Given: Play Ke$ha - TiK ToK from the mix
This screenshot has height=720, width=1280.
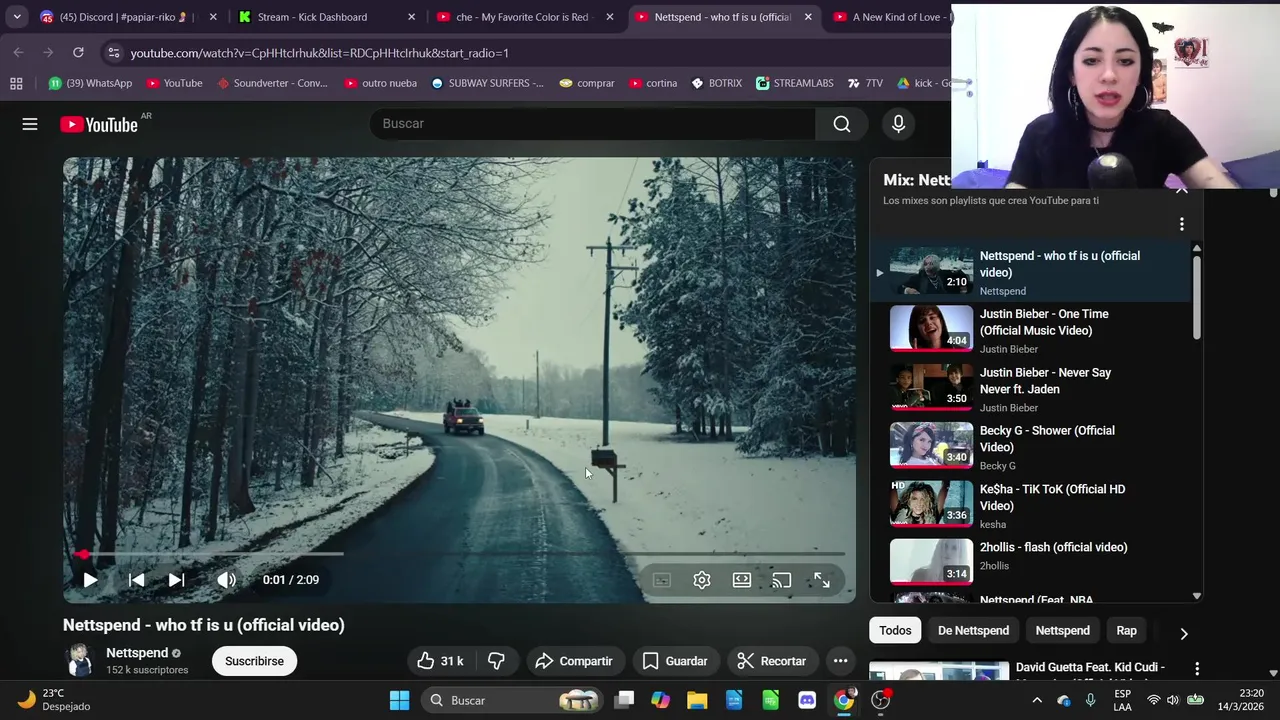Looking at the screenshot, I should click(1030, 505).
